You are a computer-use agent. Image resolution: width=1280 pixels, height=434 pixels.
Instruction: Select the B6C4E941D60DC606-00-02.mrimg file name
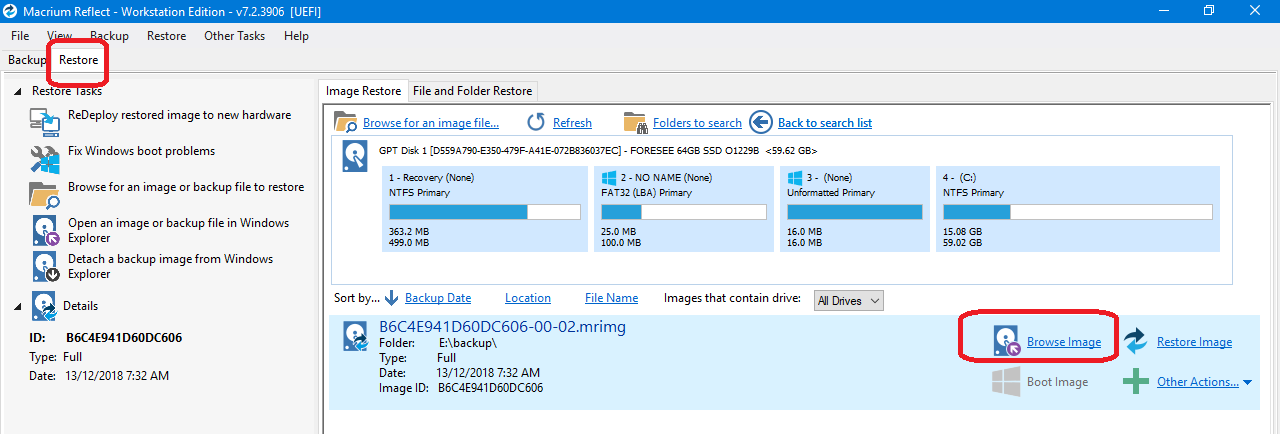(x=502, y=327)
